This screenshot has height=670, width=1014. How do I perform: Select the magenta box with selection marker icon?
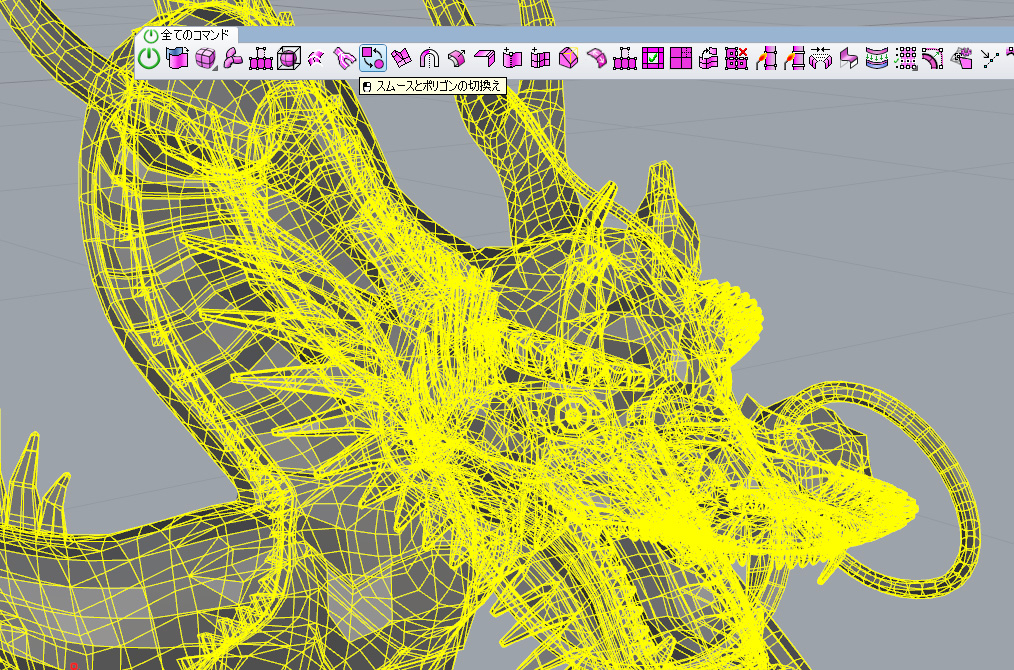[x=962, y=58]
